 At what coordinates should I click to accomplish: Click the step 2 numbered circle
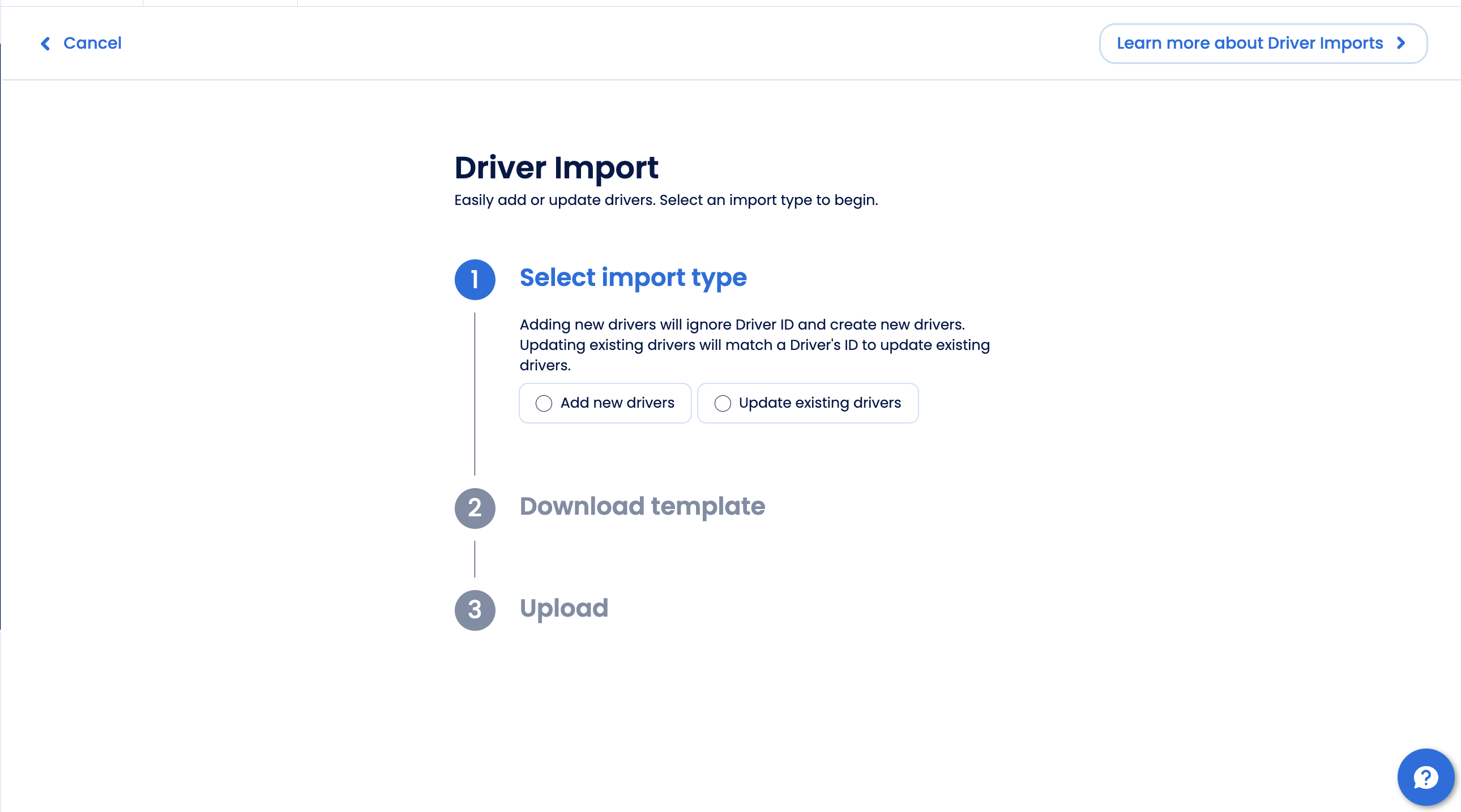tap(475, 508)
